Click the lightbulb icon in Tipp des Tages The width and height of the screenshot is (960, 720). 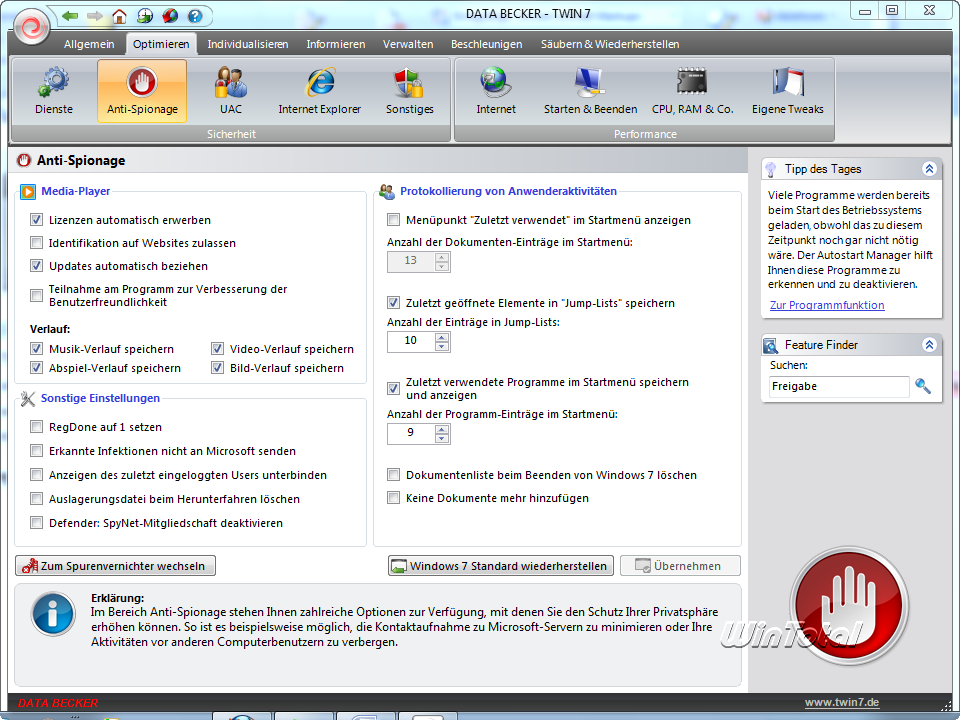point(771,169)
